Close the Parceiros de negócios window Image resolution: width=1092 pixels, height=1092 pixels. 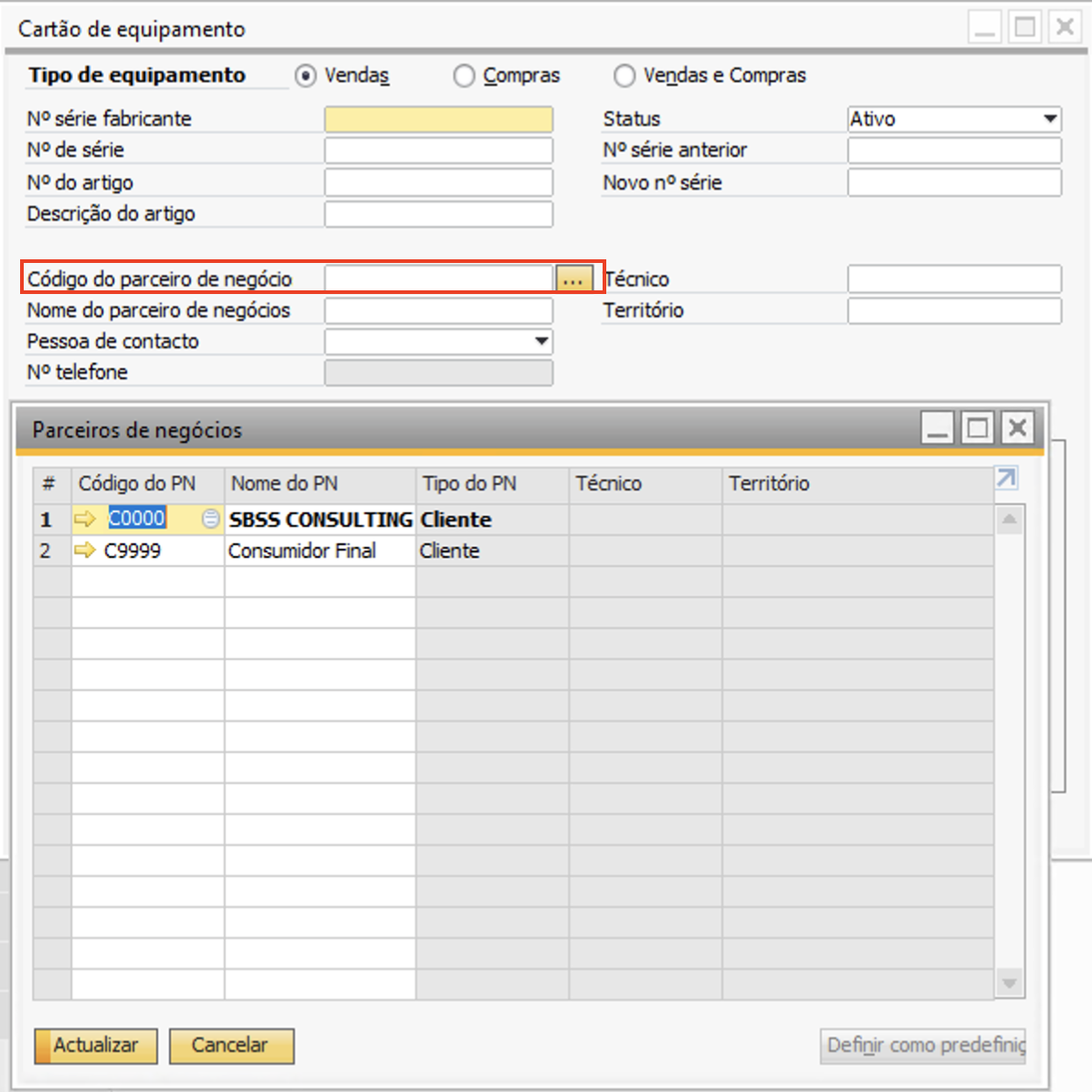tap(1018, 428)
